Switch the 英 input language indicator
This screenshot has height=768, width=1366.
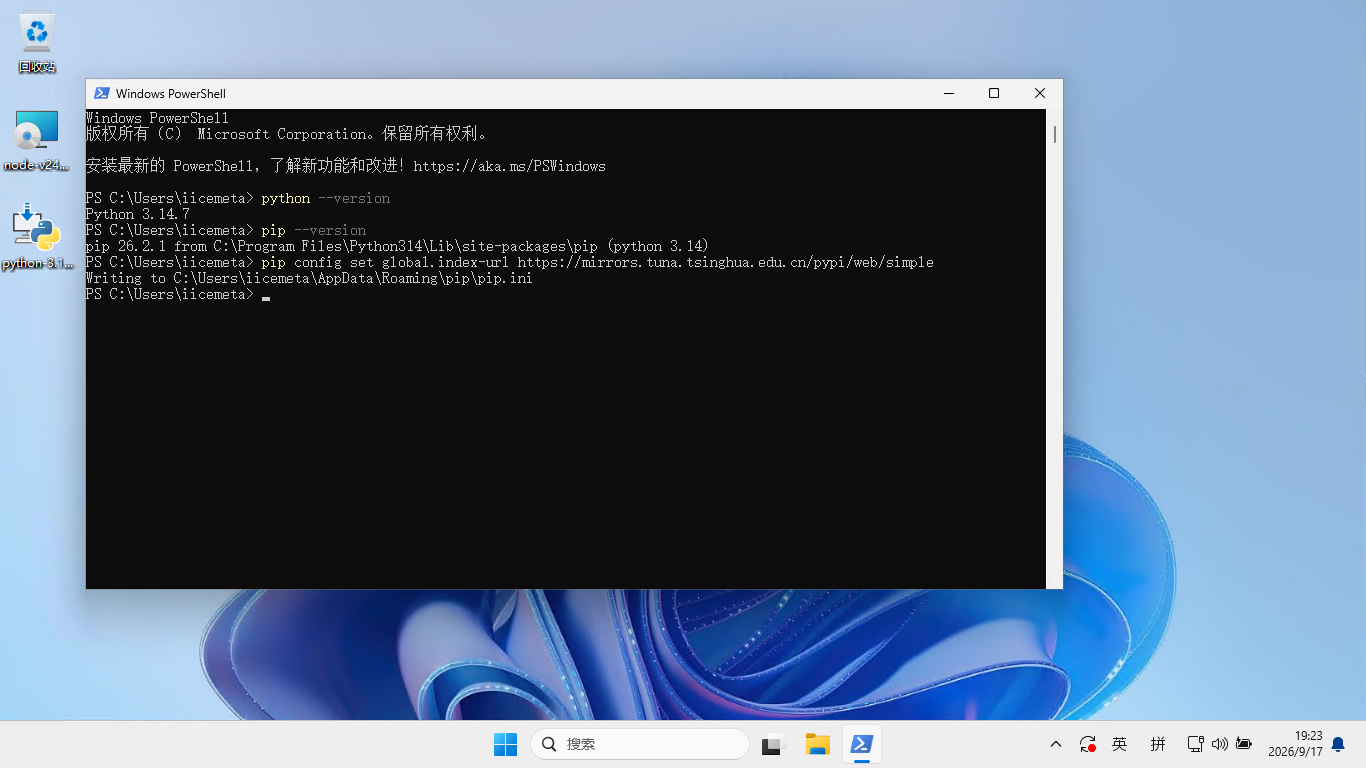click(x=1120, y=744)
